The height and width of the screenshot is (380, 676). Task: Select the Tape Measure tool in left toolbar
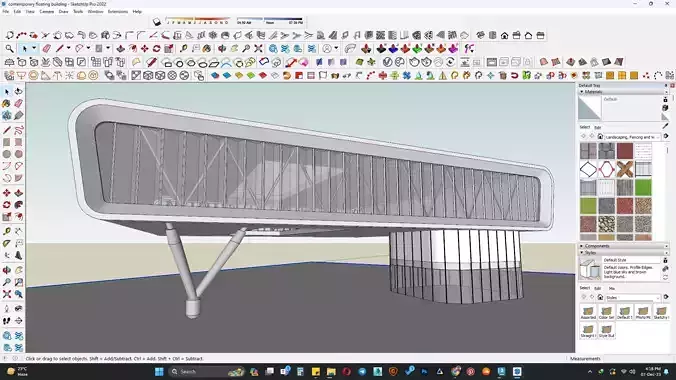coord(7,232)
